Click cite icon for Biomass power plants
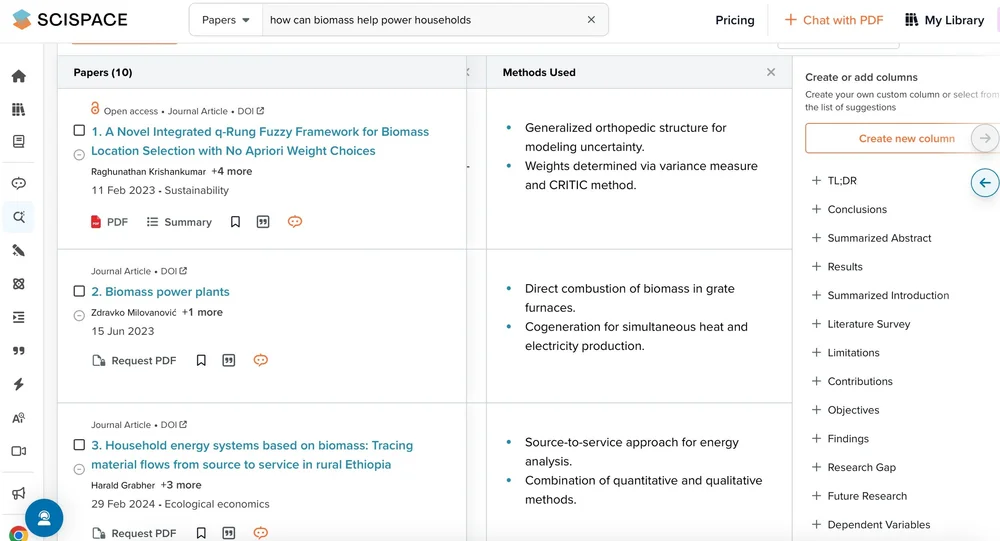 pyautogui.click(x=229, y=360)
